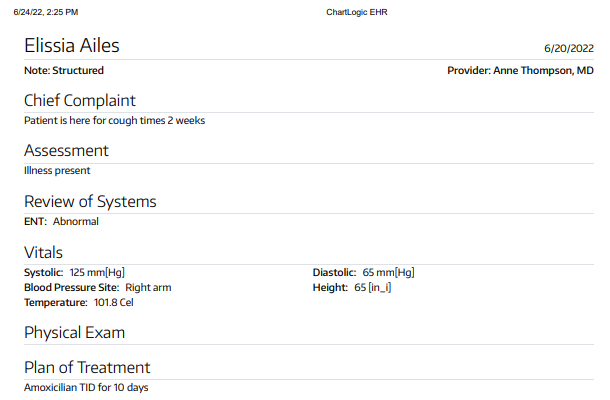The width and height of the screenshot is (610, 400).
Task: Click the Note: Structured label
Action: coord(64,71)
